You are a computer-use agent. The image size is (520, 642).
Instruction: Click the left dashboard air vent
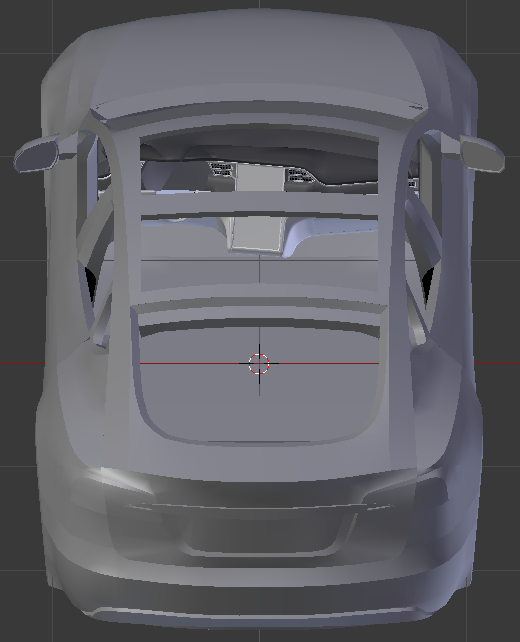pos(222,169)
